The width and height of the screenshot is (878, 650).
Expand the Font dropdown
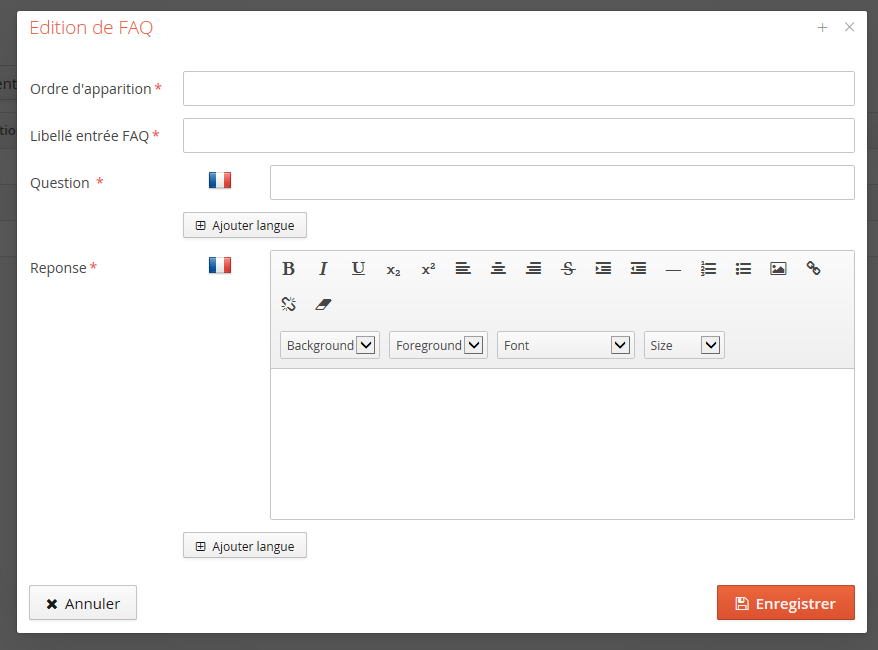(565, 345)
